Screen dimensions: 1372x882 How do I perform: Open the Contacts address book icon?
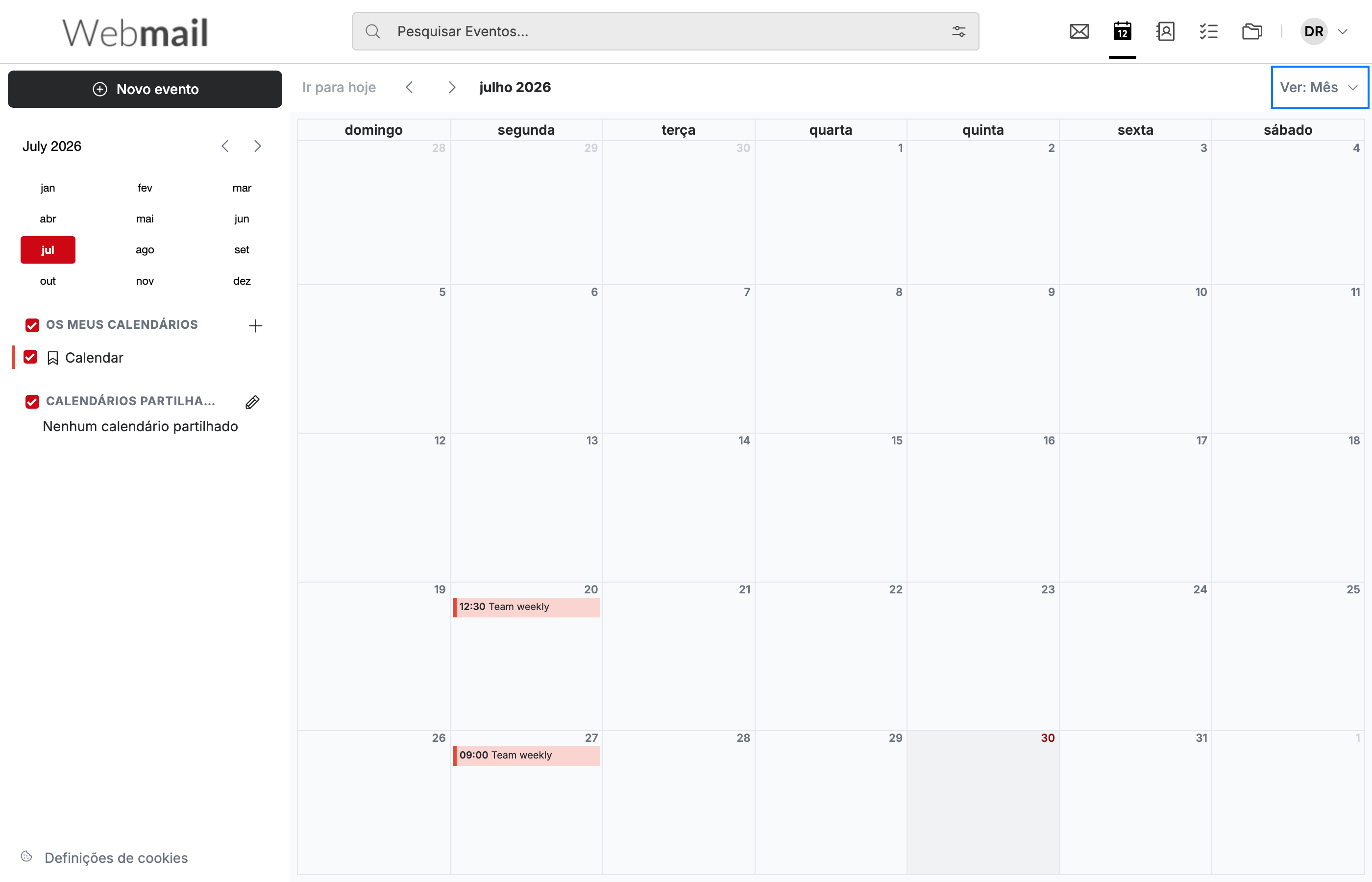click(x=1165, y=31)
